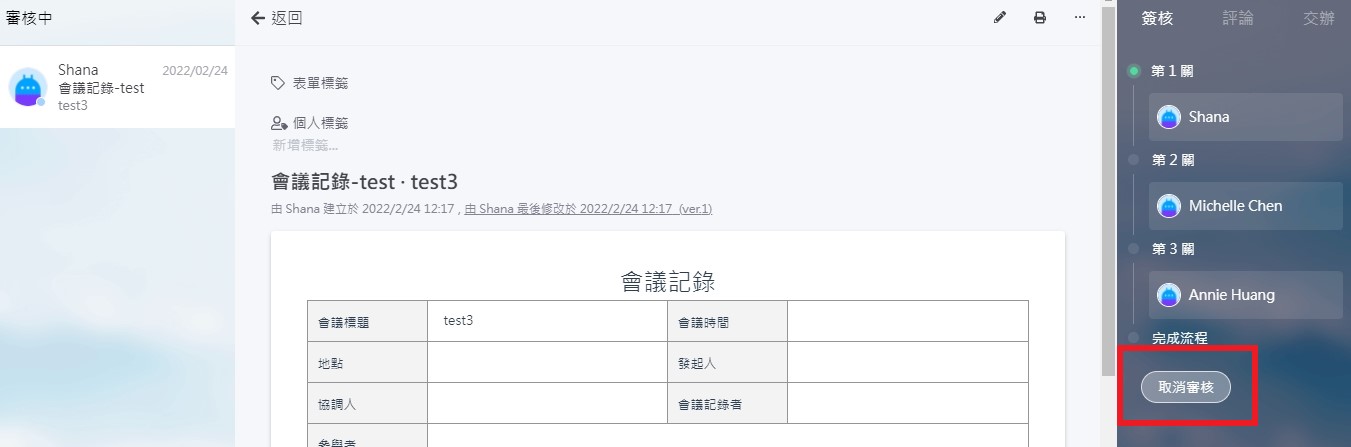Image resolution: width=1351 pixels, height=447 pixels.
Task: Click the form tag icon
Action: 279,83
